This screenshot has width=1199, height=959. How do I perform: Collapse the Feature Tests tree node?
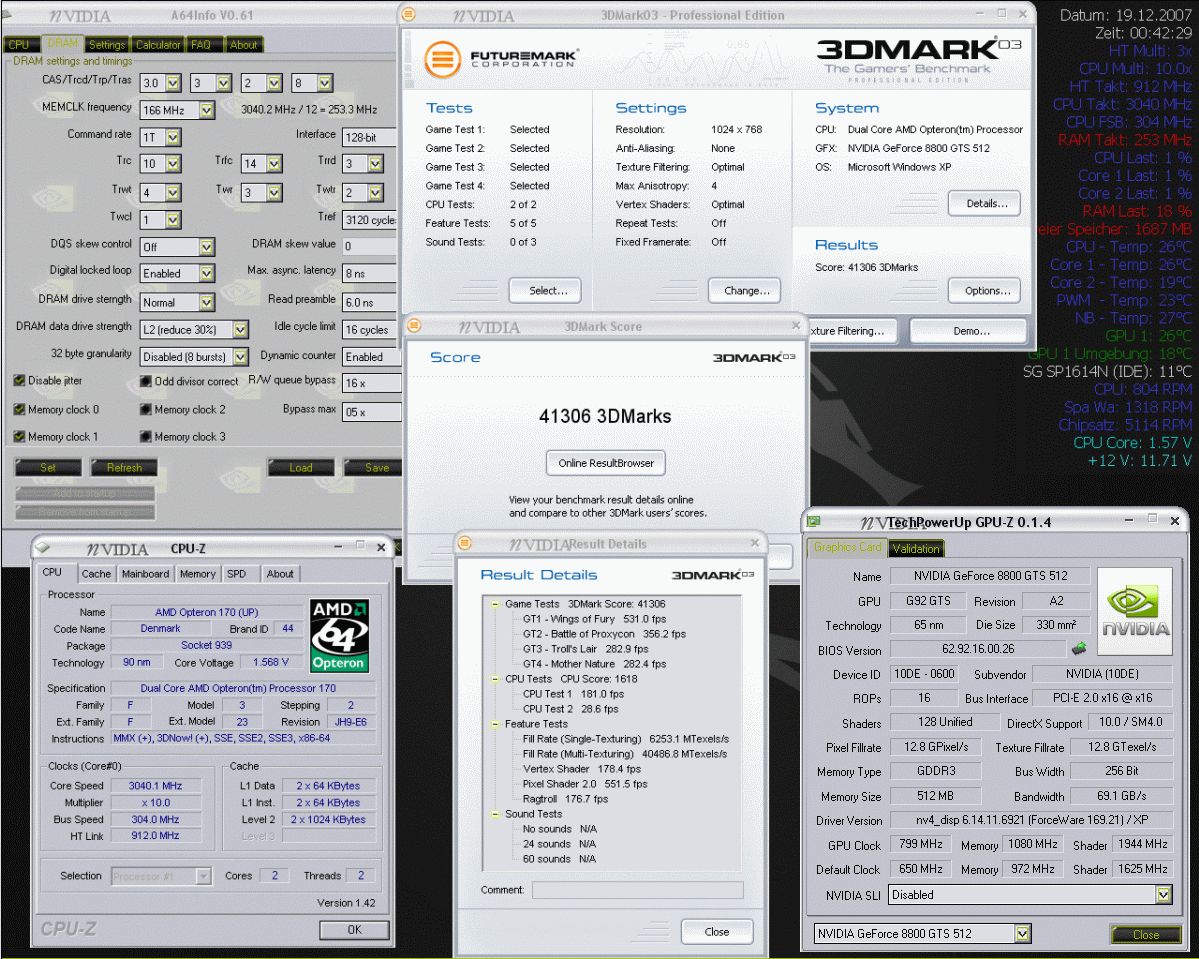[496, 723]
